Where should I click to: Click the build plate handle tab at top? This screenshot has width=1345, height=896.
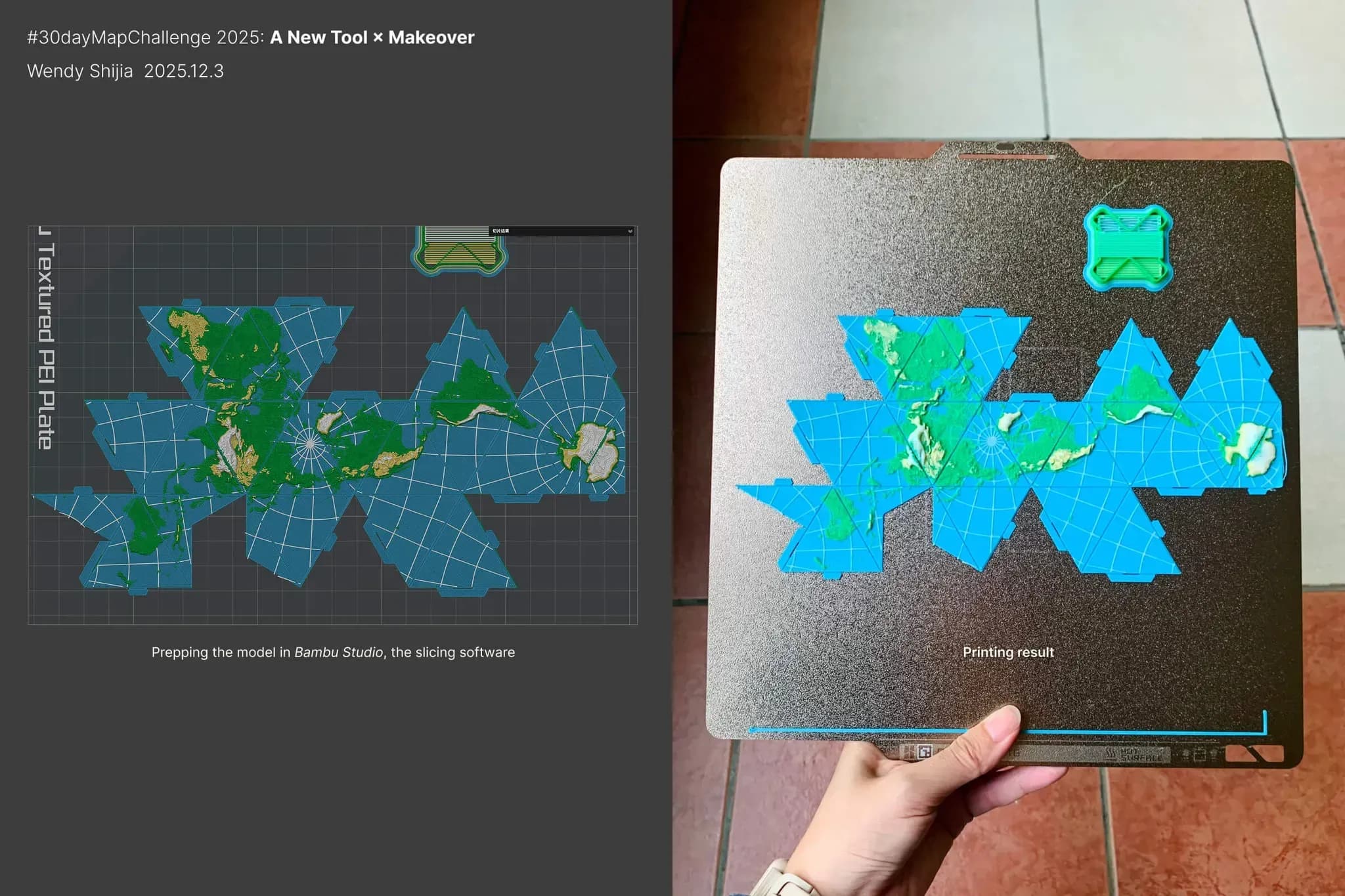(x=1005, y=150)
